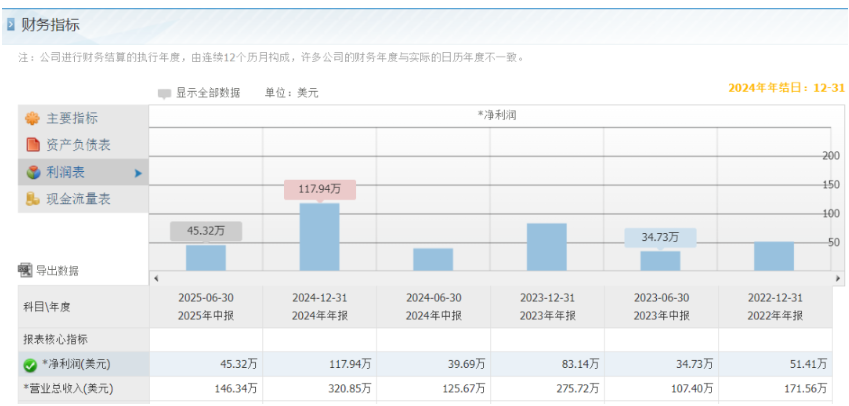Open the 主要指标 tab

tap(83, 119)
